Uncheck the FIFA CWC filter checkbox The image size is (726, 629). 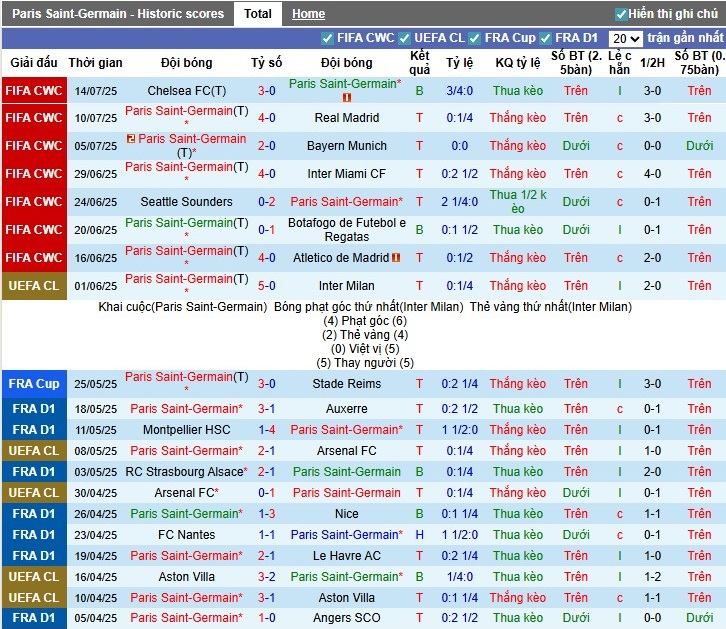click(327, 38)
